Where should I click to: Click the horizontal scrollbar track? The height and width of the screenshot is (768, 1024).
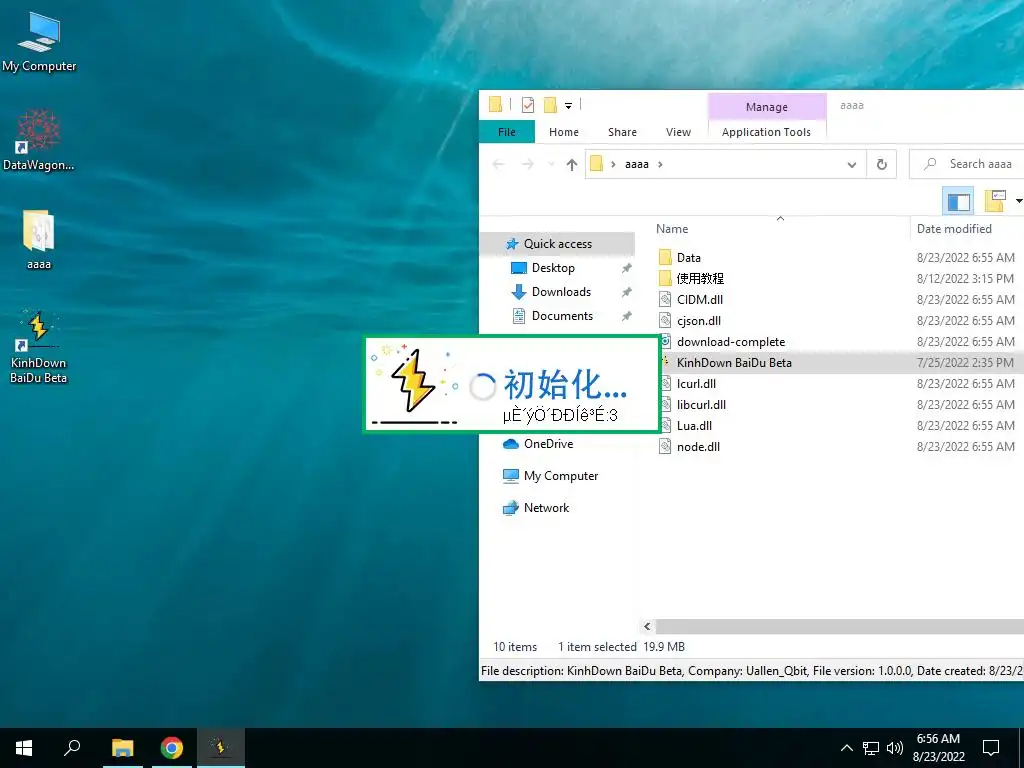839,627
